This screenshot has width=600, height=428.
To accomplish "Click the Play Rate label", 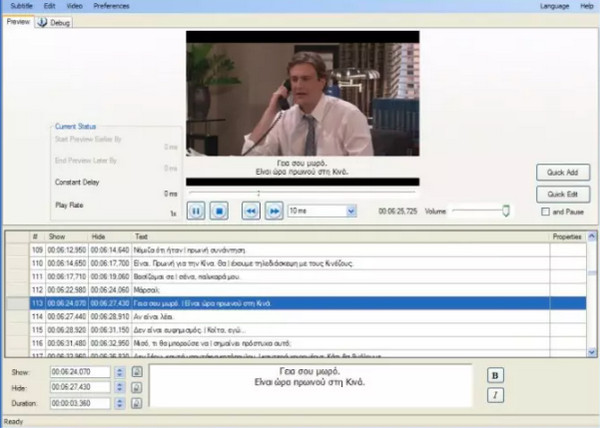I will [69, 205].
